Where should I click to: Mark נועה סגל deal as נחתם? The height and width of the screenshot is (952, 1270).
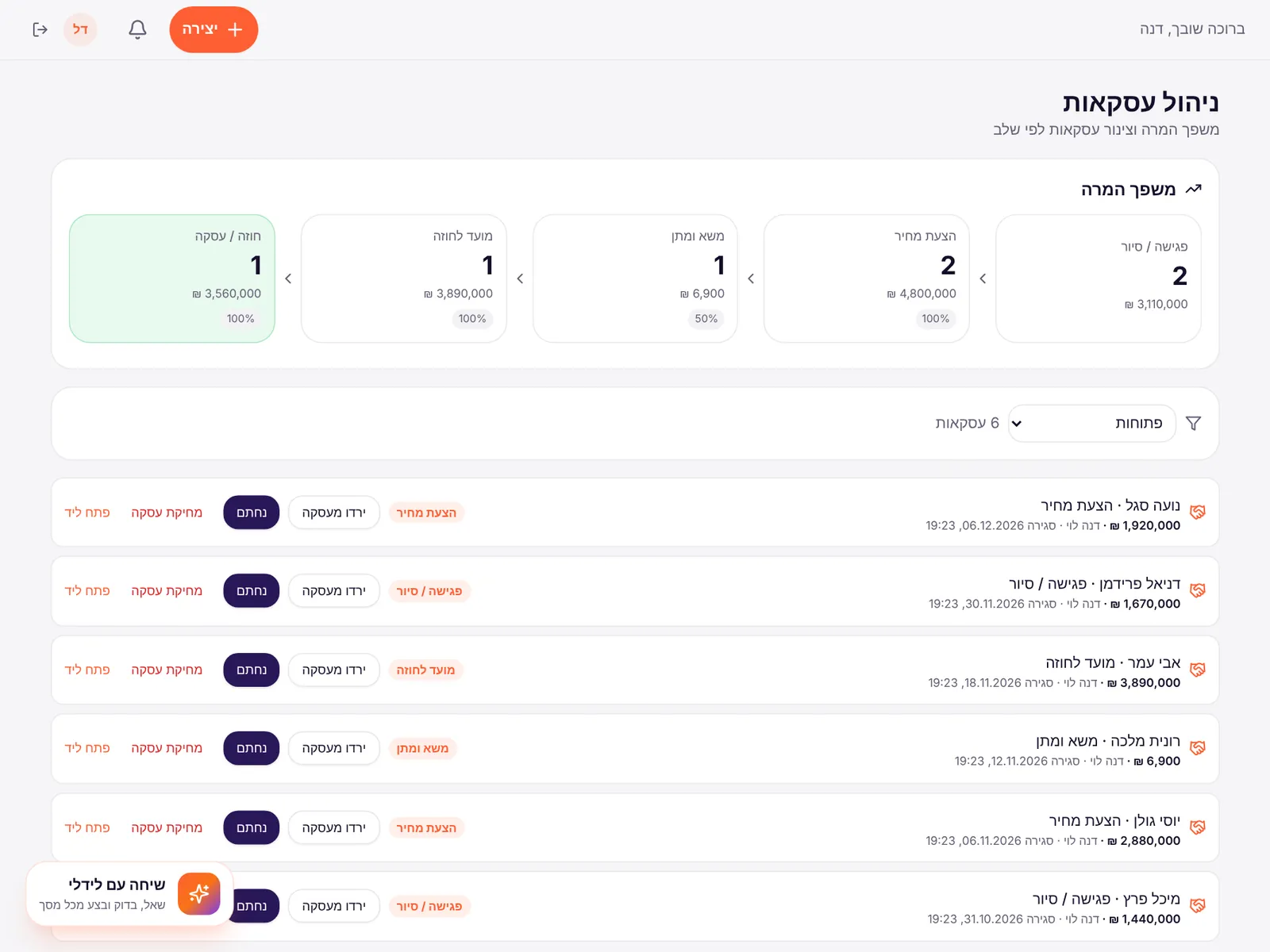pos(252,512)
